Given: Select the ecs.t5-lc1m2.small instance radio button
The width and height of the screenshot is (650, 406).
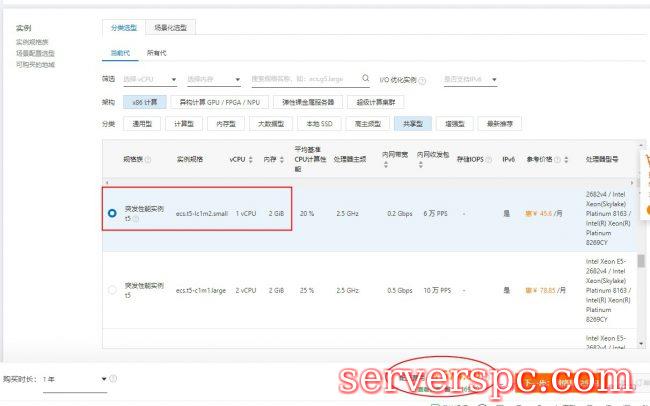Looking at the screenshot, I should click(x=111, y=214).
